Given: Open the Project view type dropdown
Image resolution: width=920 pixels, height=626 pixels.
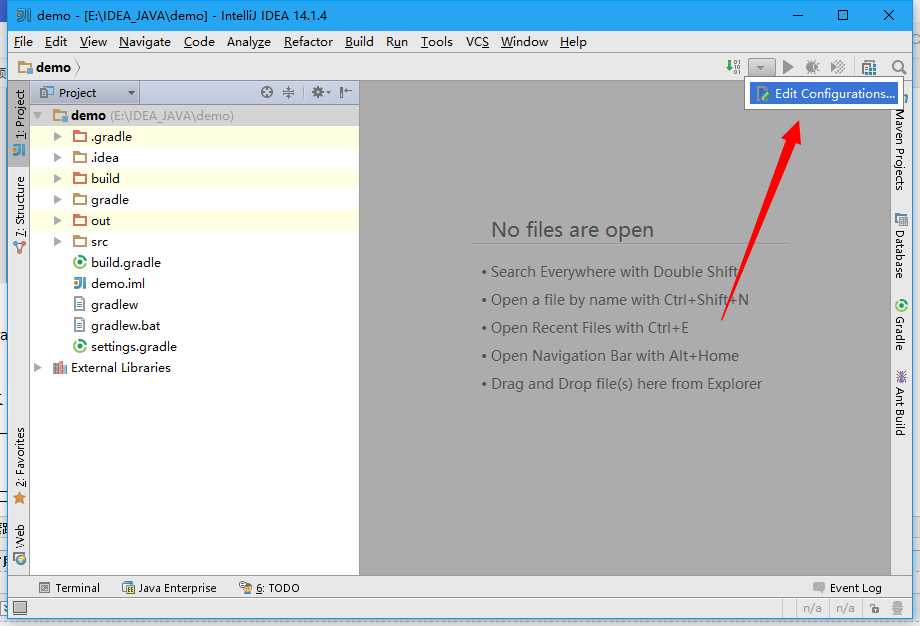Looking at the screenshot, I should tap(88, 93).
